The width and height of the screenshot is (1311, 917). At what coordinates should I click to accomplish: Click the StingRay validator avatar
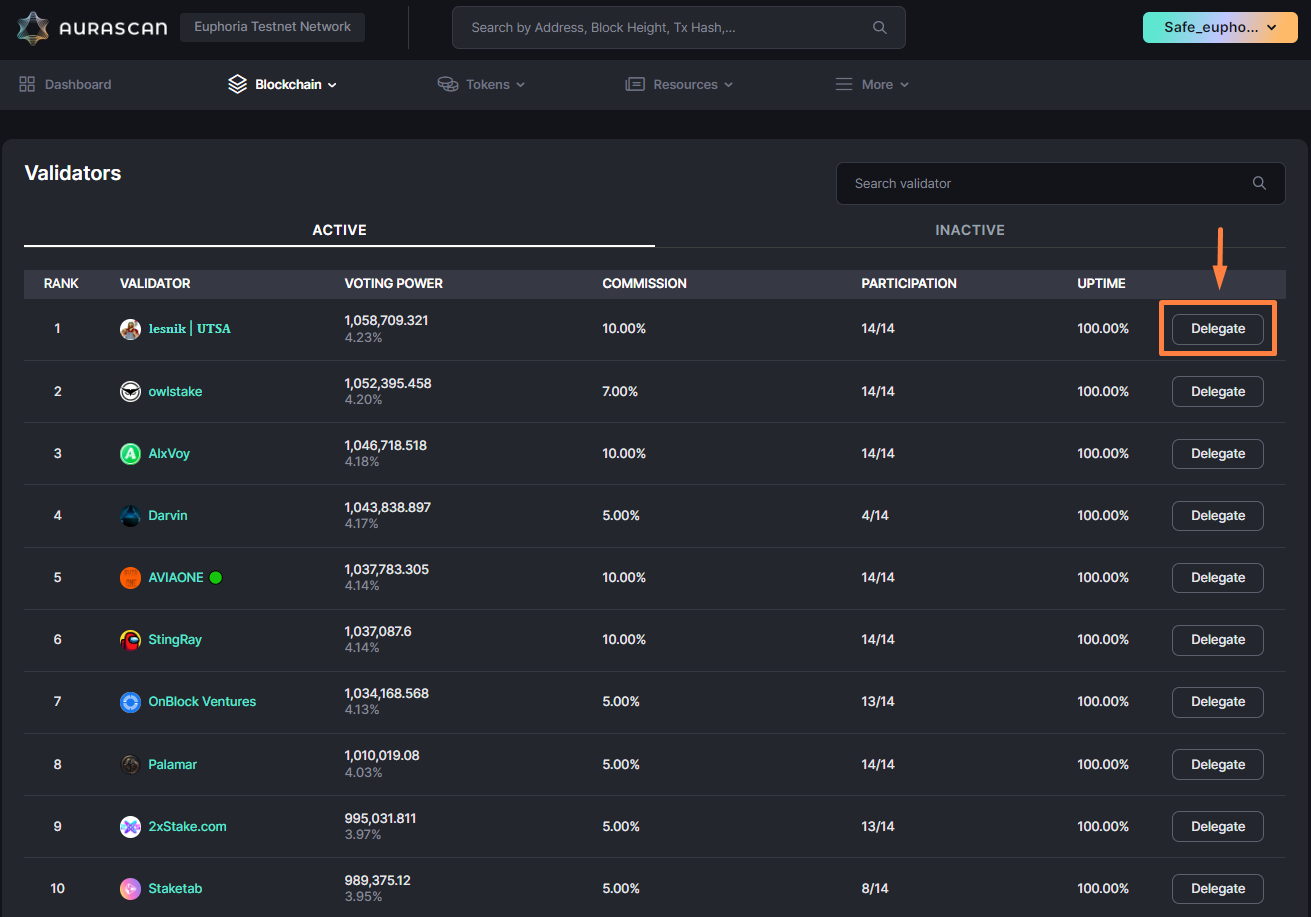click(x=130, y=640)
